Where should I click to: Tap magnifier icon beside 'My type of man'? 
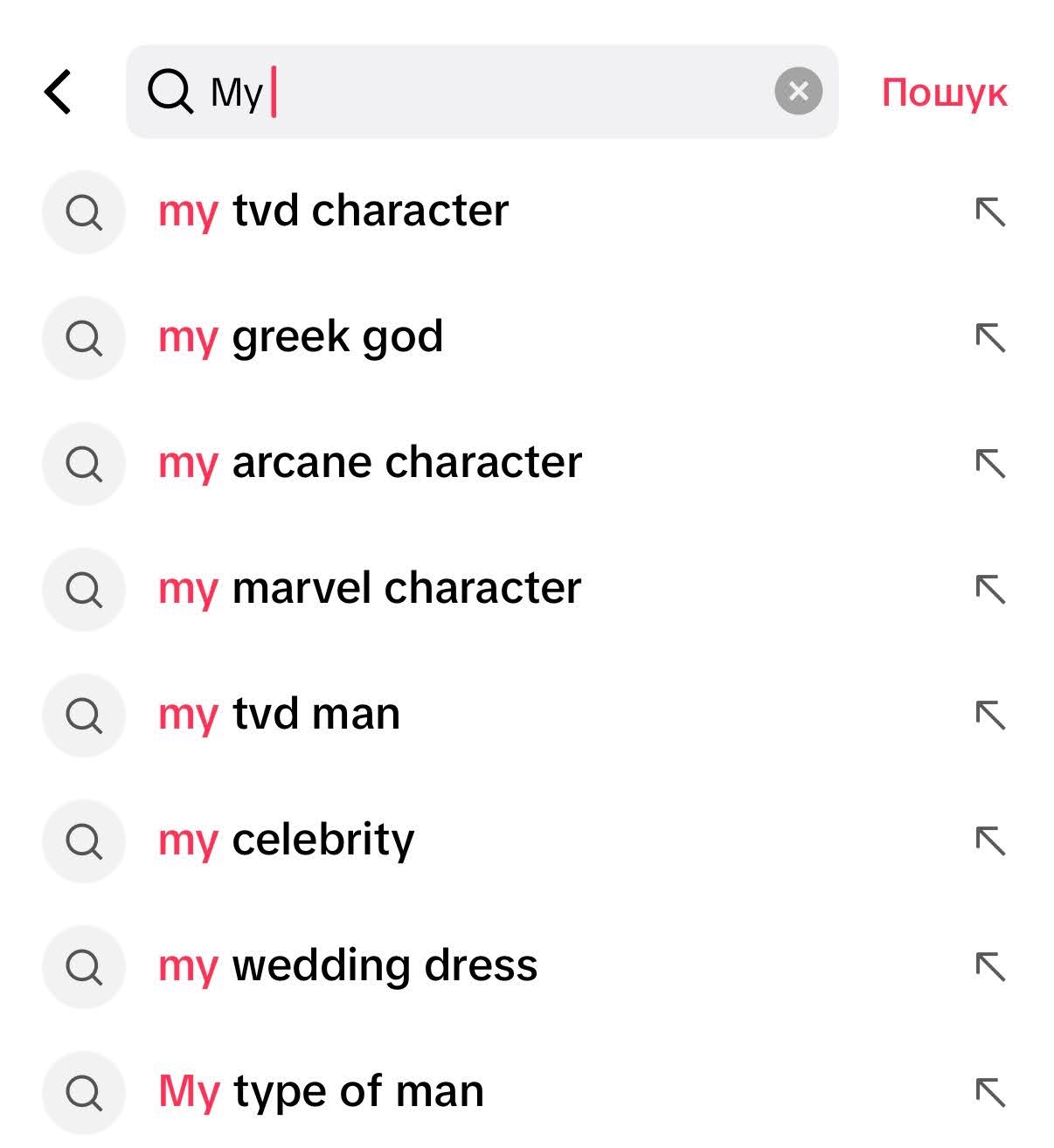click(84, 1093)
